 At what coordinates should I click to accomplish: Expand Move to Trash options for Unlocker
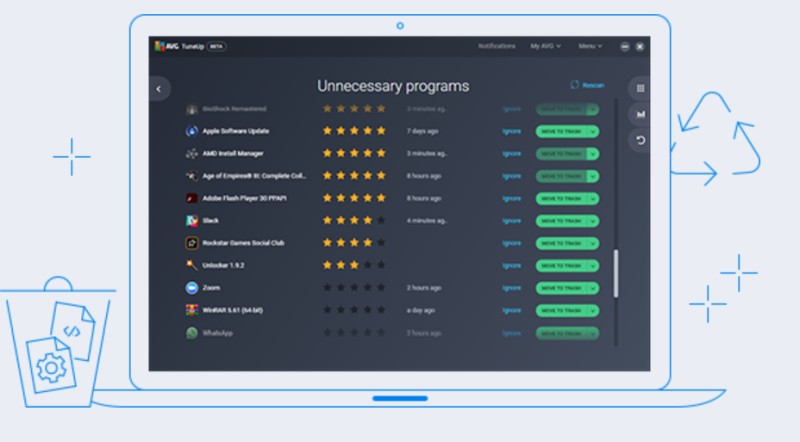(x=593, y=266)
